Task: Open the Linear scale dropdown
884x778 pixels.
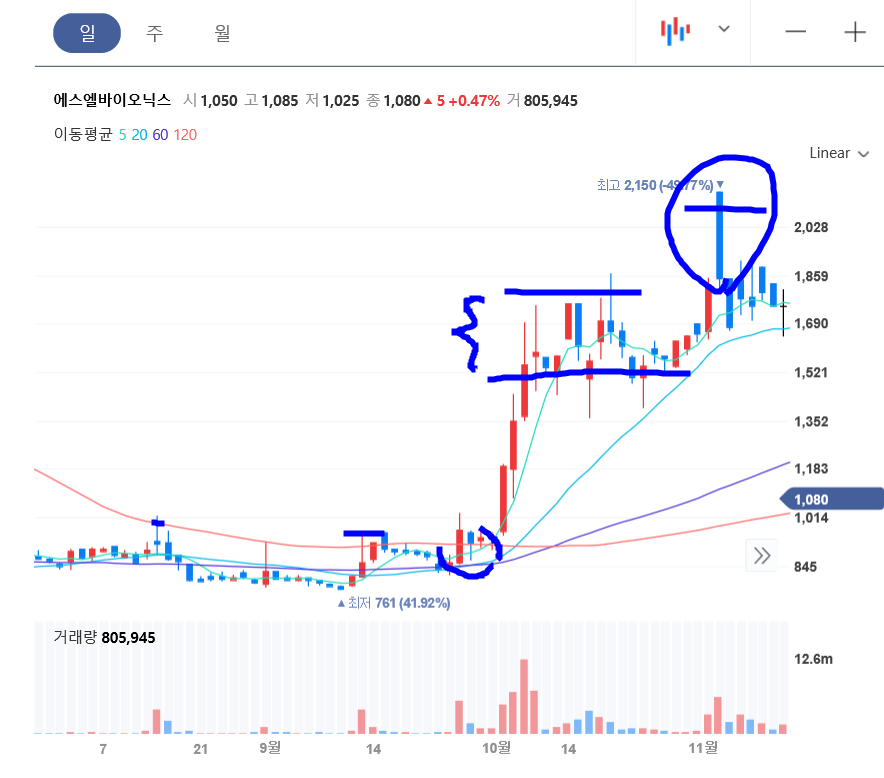Action: (839, 153)
